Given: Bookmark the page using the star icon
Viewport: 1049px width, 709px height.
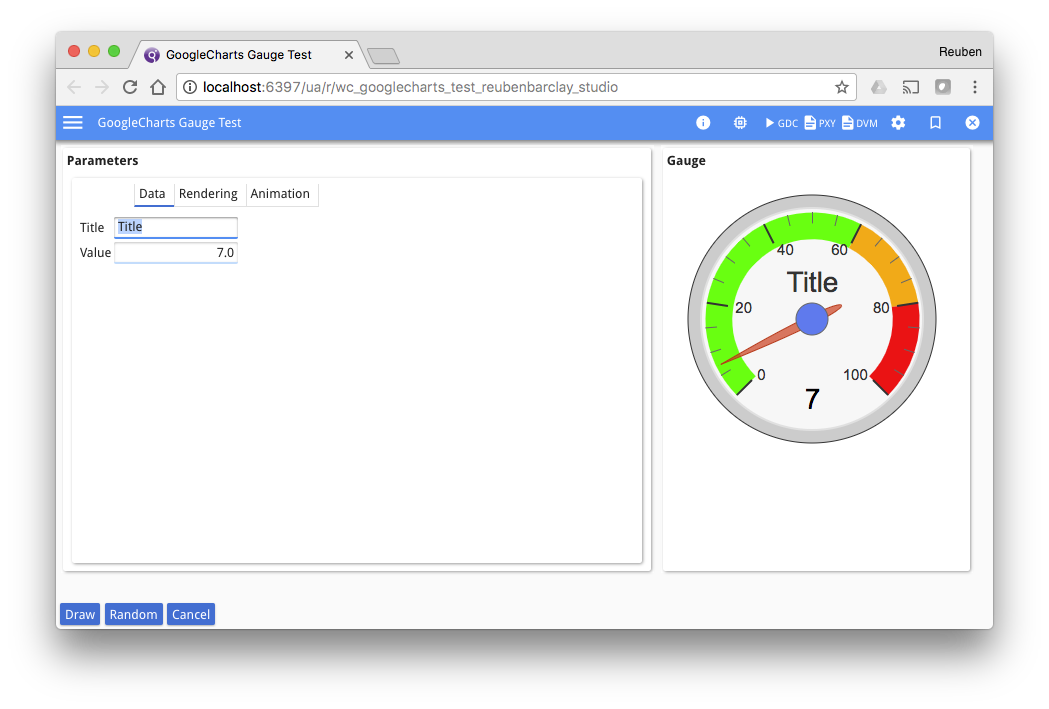Looking at the screenshot, I should coord(842,87).
